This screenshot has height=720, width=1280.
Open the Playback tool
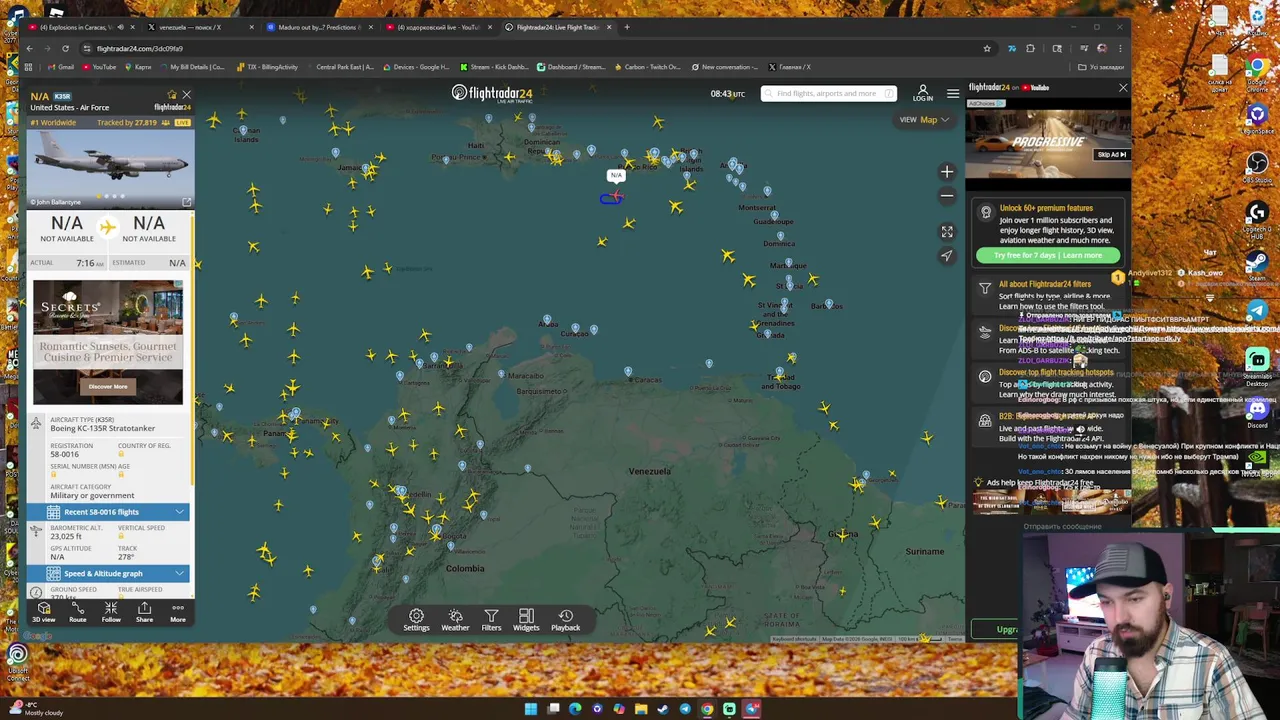[565, 620]
